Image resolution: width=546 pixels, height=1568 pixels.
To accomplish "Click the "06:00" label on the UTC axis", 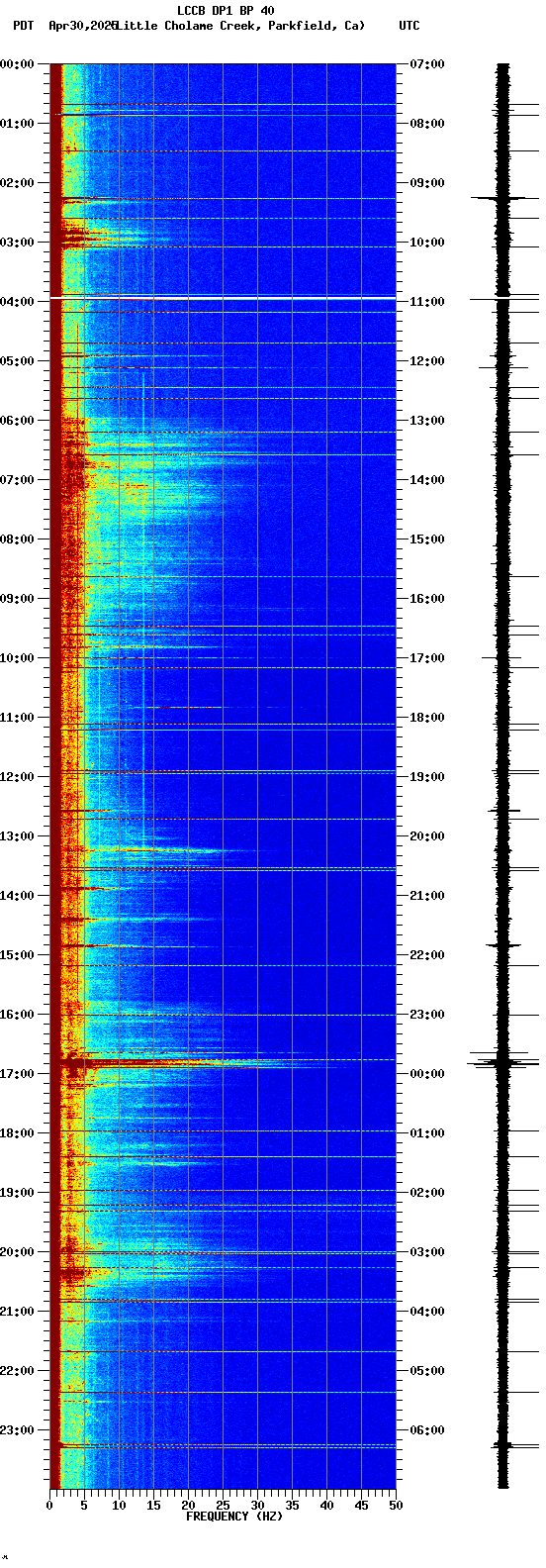I will (426, 1430).
